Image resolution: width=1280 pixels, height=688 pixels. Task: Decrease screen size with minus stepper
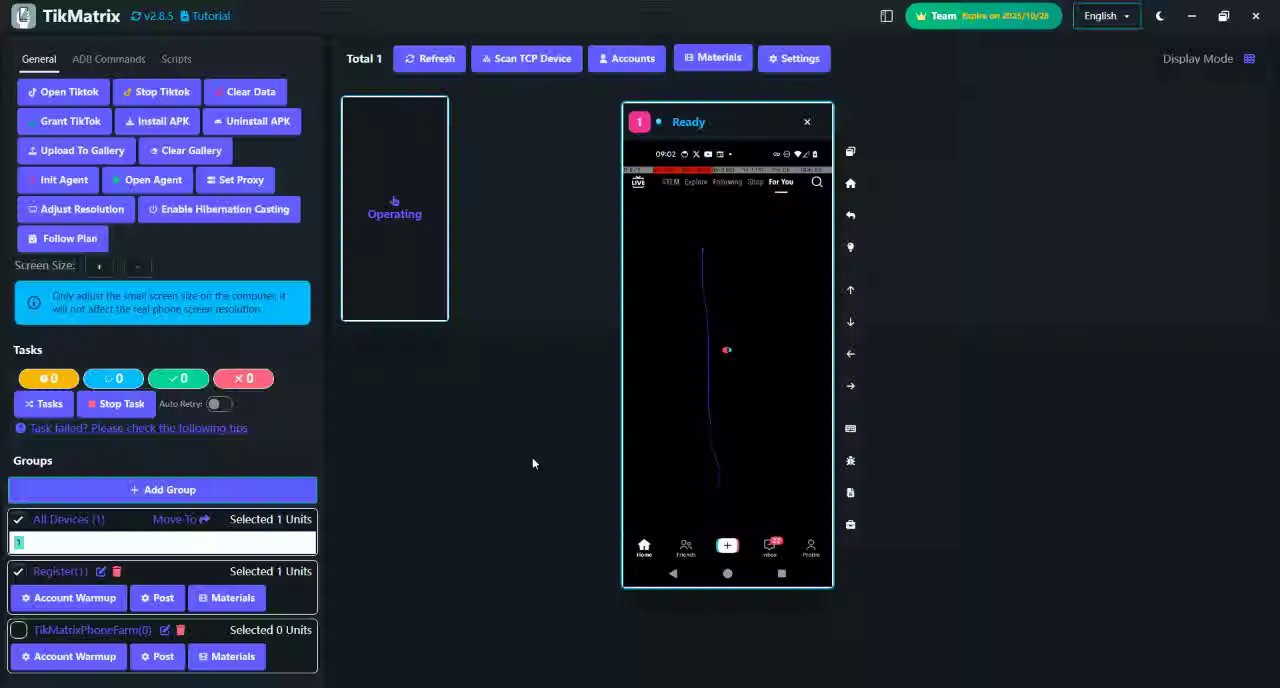(137, 266)
